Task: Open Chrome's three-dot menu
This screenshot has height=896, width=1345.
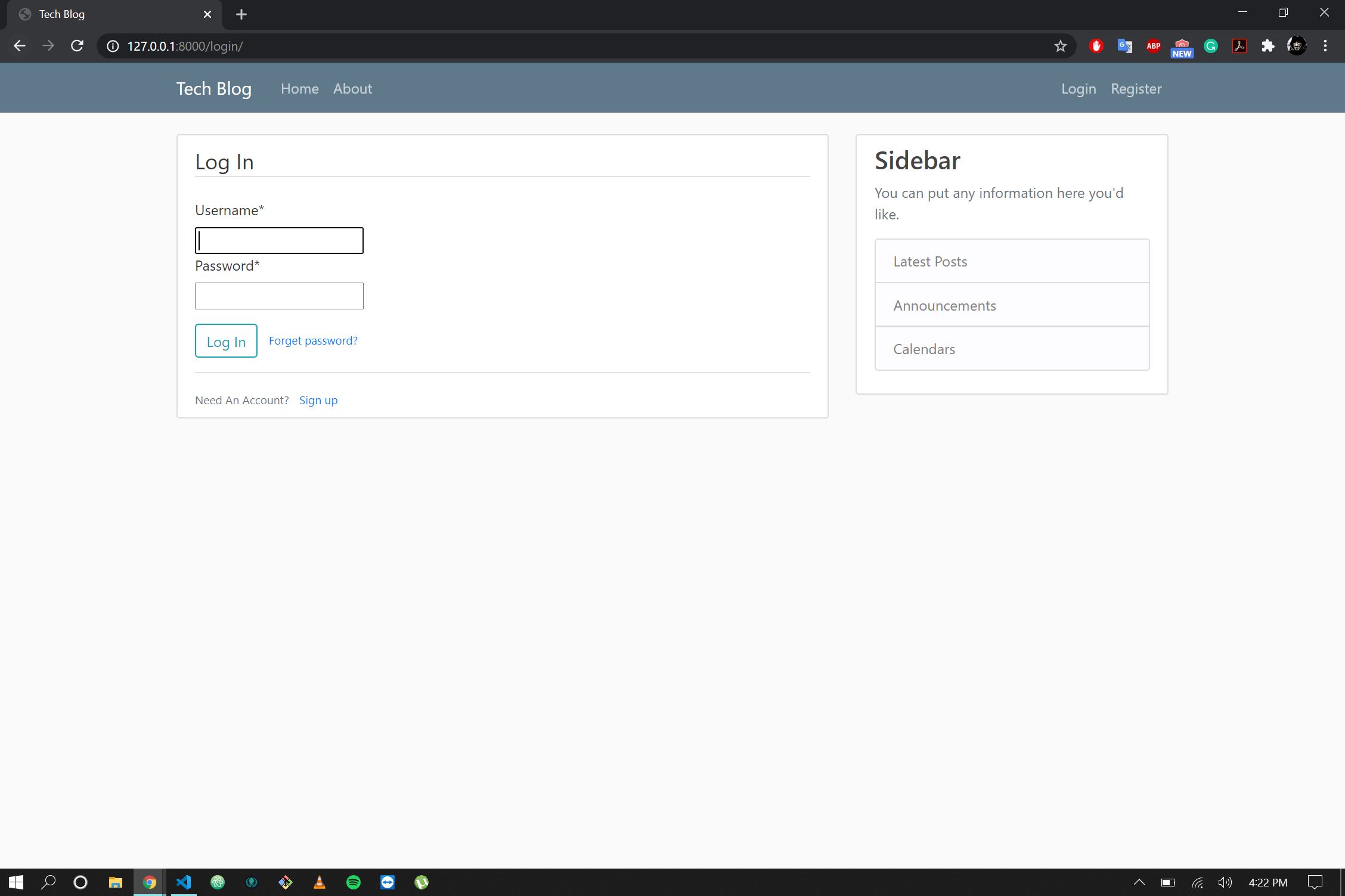Action: (x=1325, y=46)
